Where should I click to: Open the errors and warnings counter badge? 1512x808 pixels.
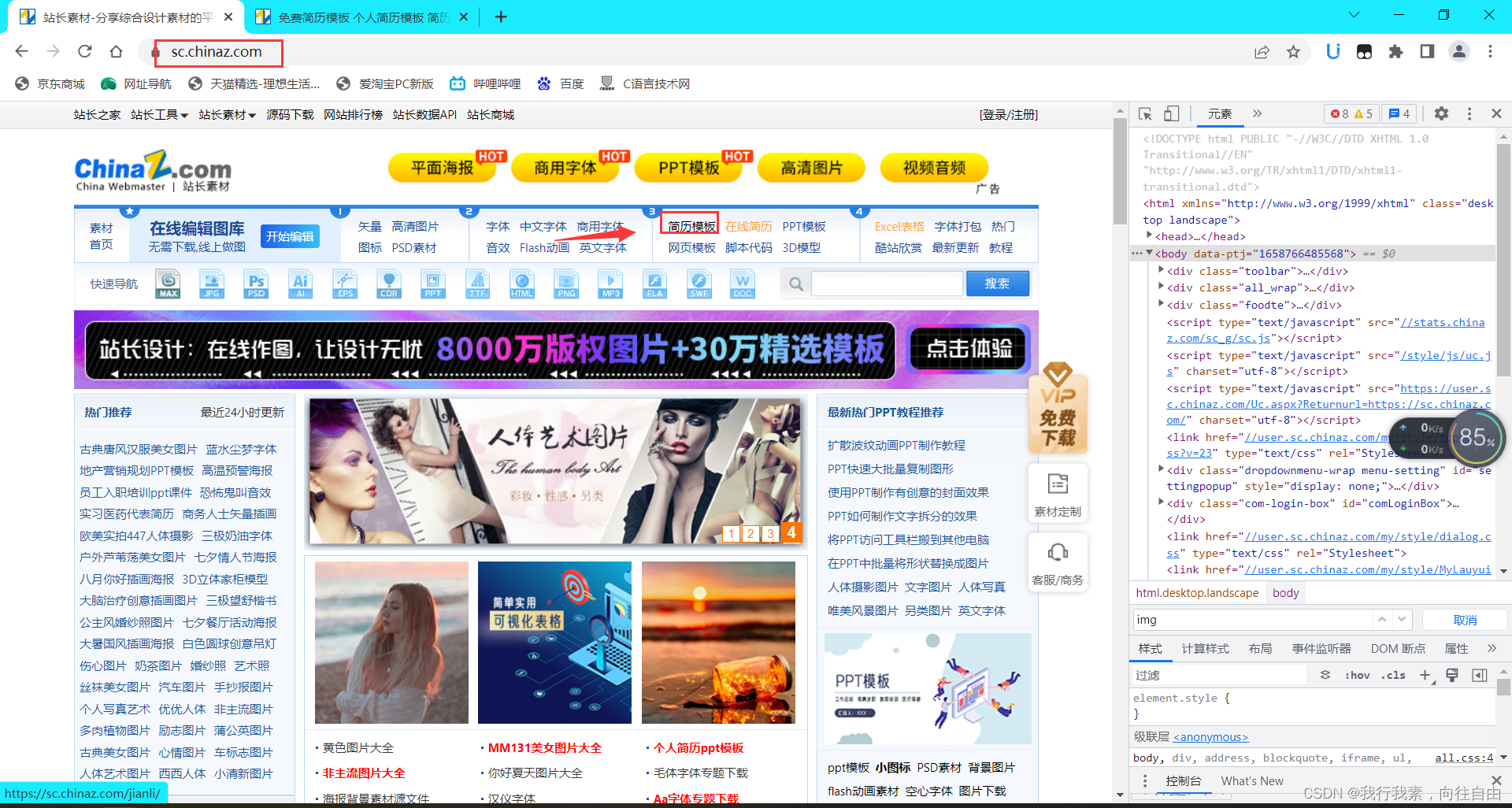point(1351,114)
